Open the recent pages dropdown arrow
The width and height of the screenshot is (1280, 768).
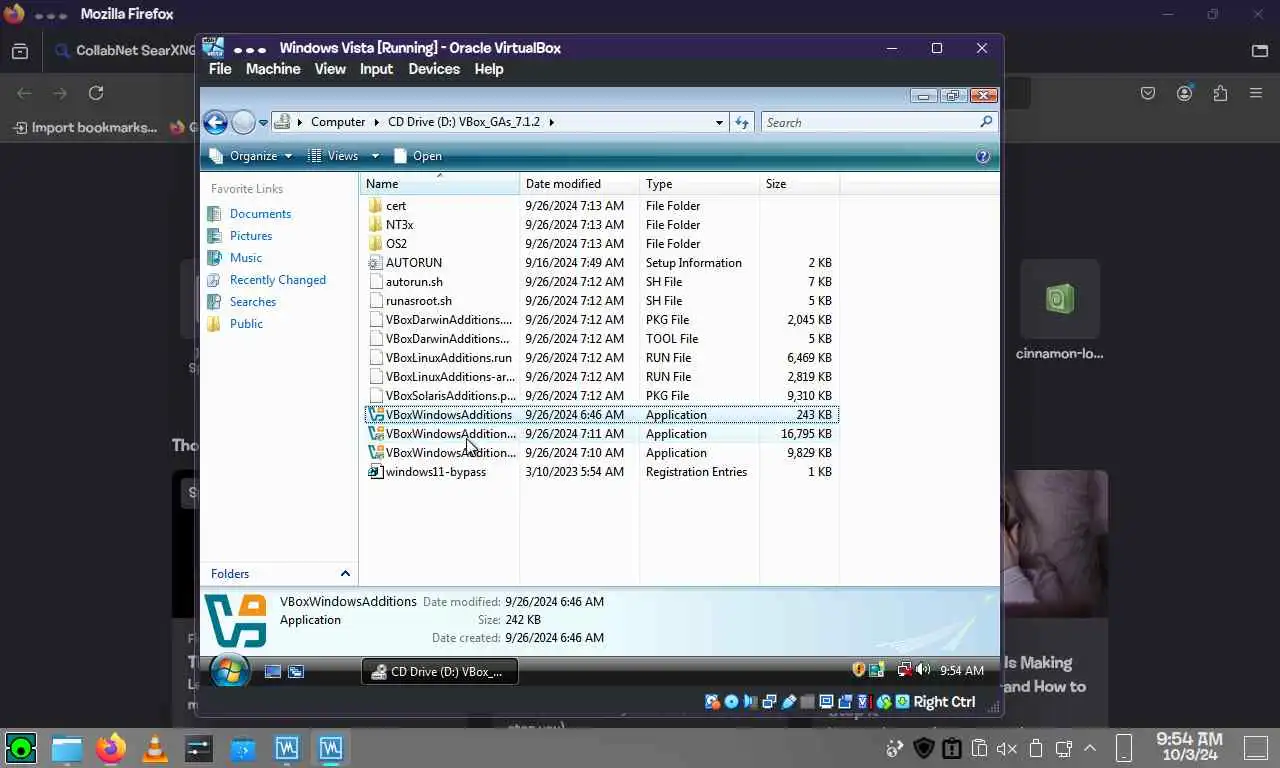(264, 123)
